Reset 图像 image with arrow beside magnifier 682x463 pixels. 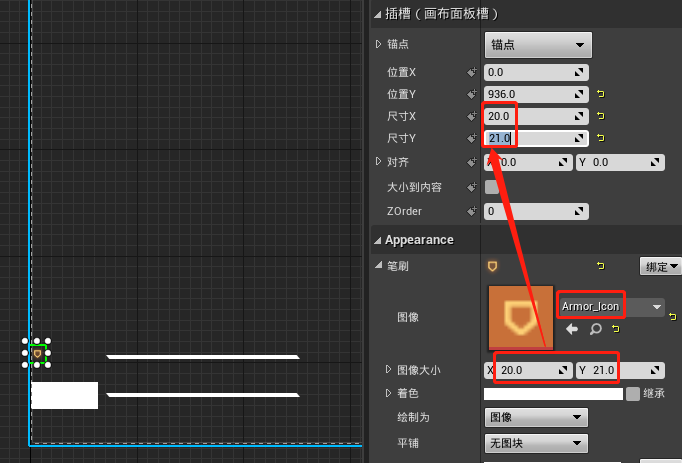(615, 329)
